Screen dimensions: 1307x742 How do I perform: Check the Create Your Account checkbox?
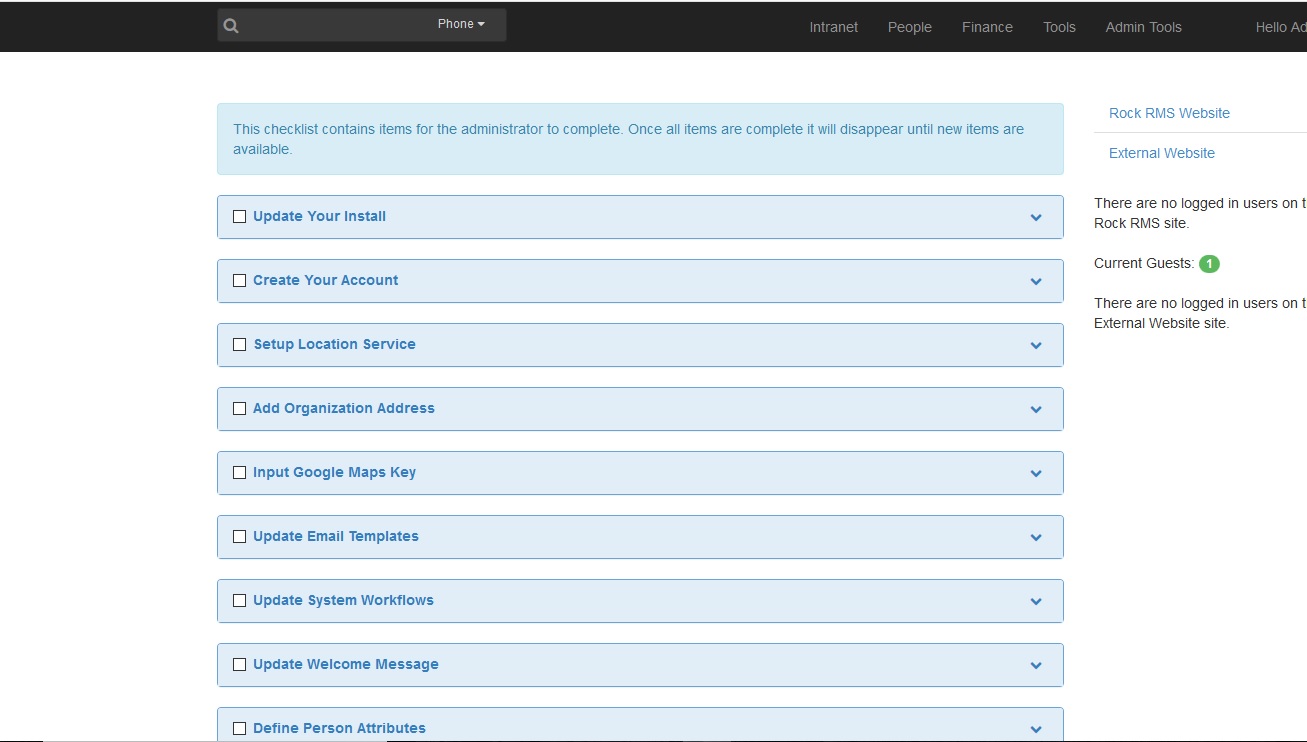(x=239, y=280)
